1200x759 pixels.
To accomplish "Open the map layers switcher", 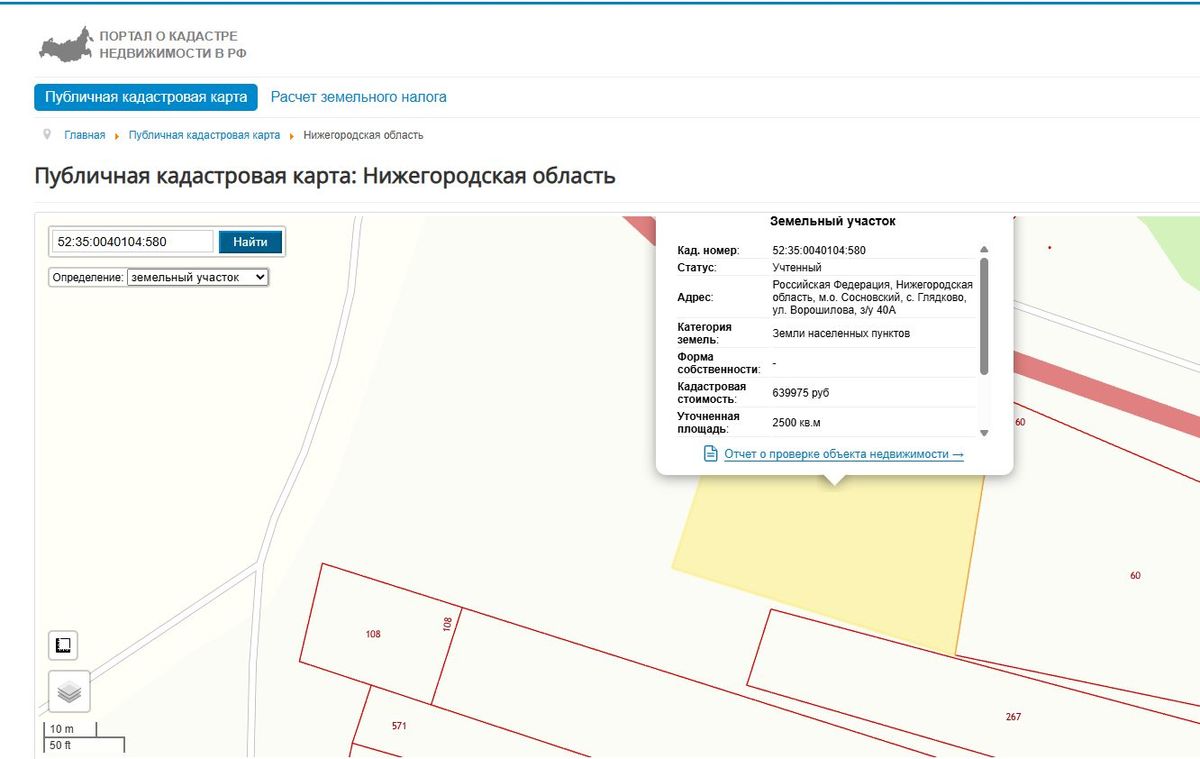I will (x=69, y=691).
